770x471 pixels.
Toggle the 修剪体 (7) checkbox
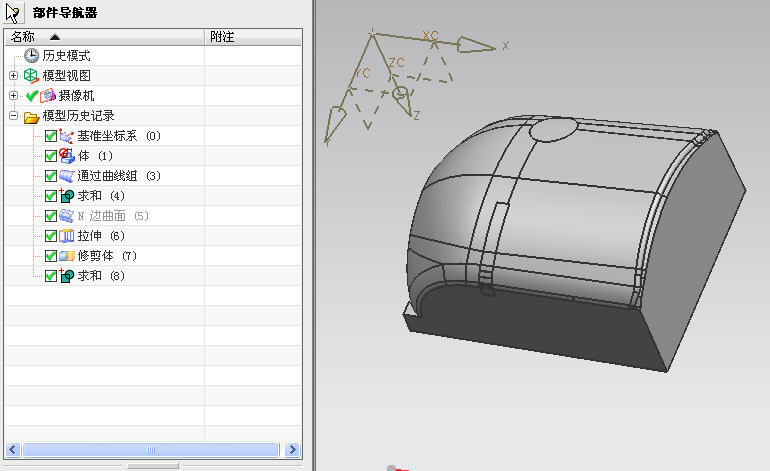click(x=51, y=256)
